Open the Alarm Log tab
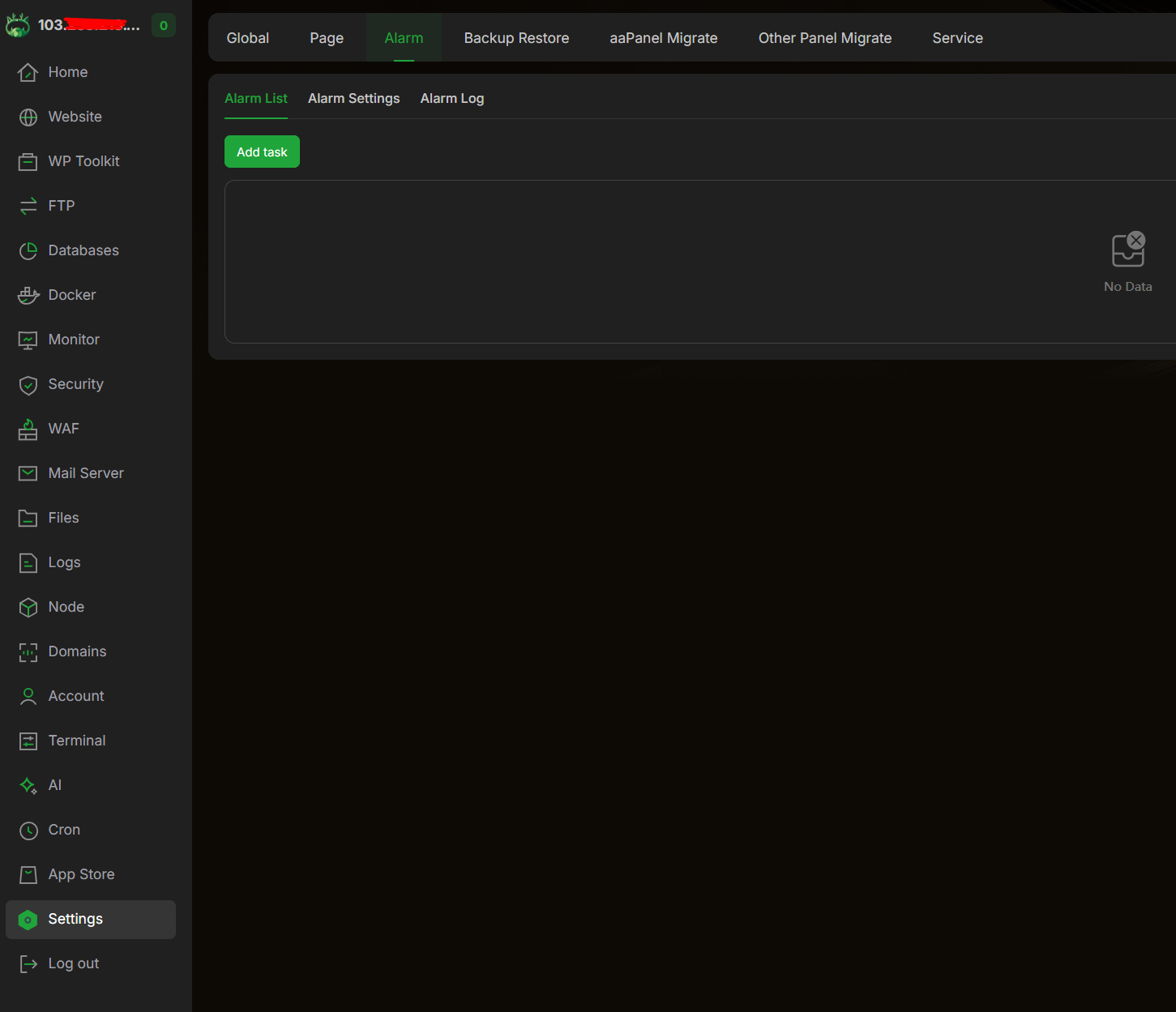The height and width of the screenshot is (1012, 1176). 452,98
